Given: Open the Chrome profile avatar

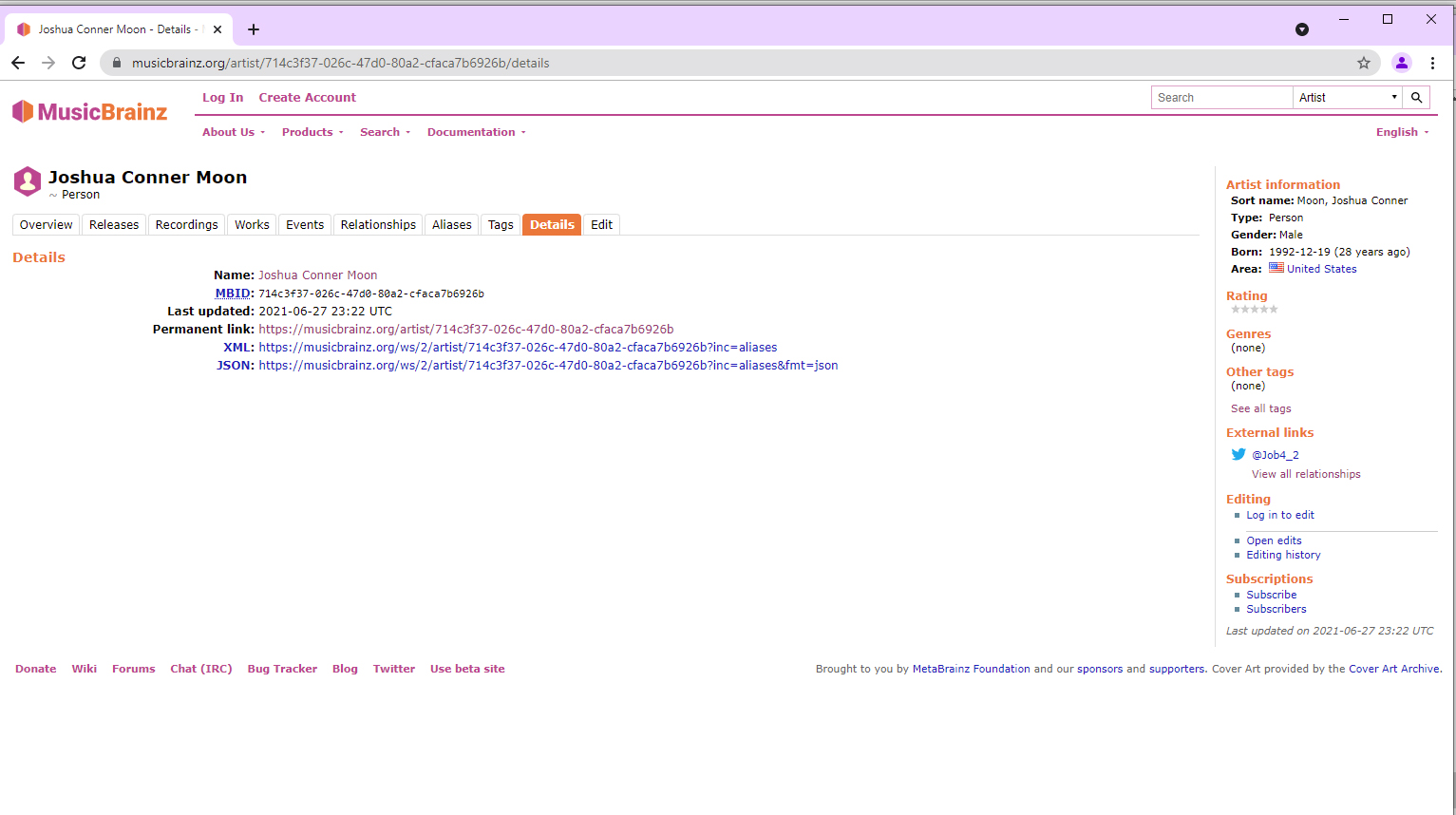Looking at the screenshot, I should click(x=1401, y=63).
